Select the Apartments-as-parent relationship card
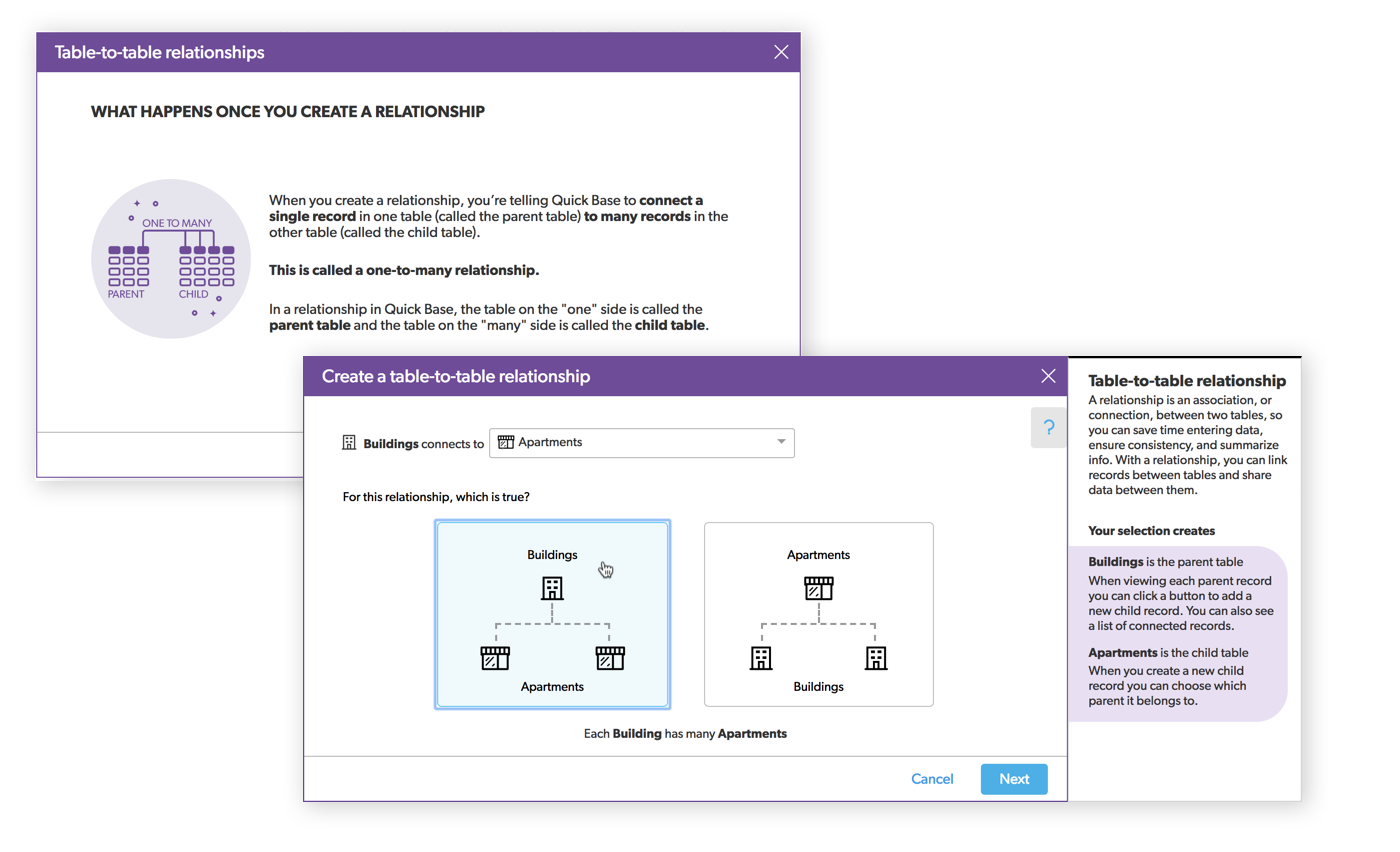 (x=818, y=614)
